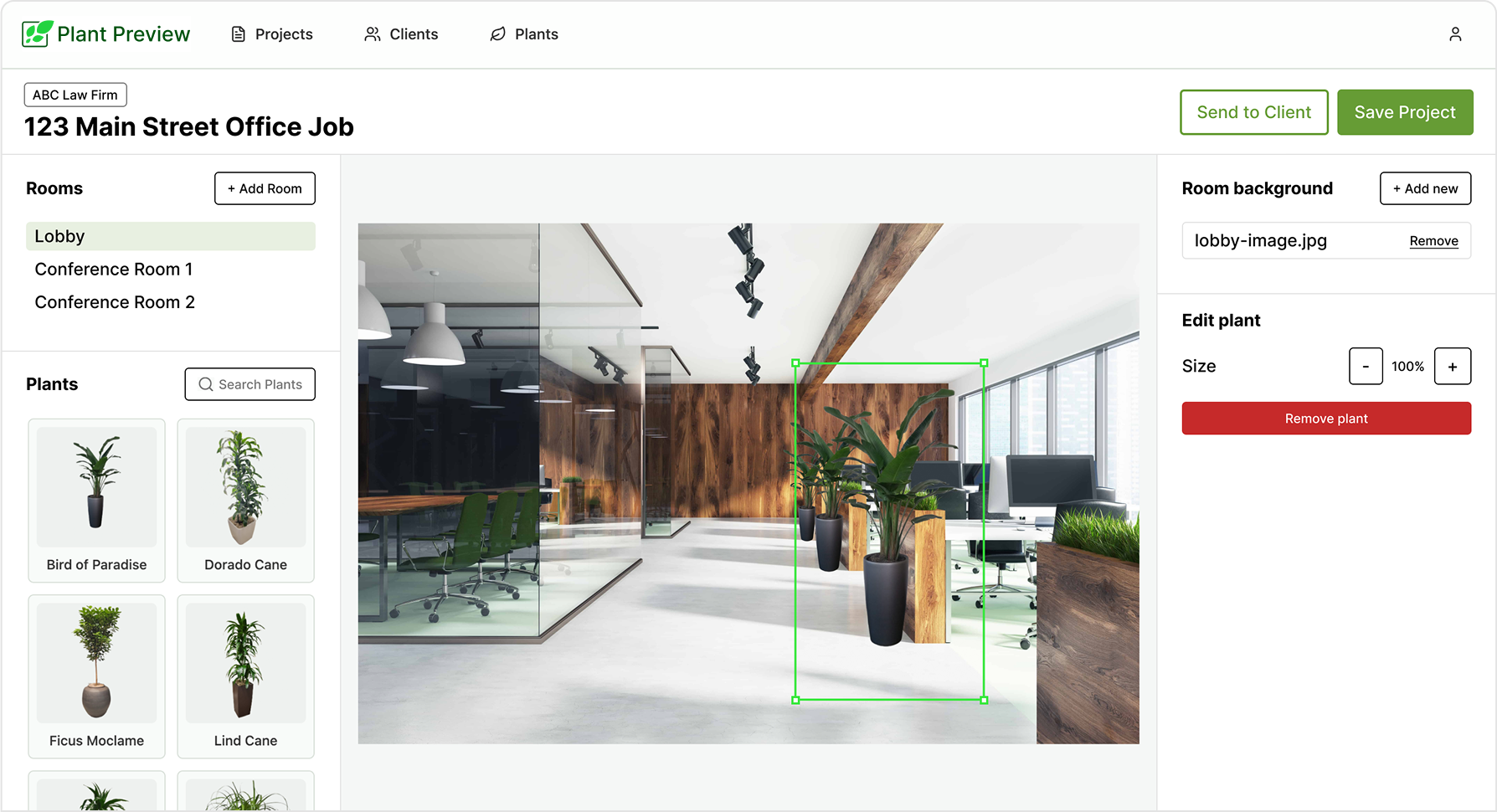Click the Clients people icon
Viewport: 1497px width, 812px height.
click(x=373, y=34)
